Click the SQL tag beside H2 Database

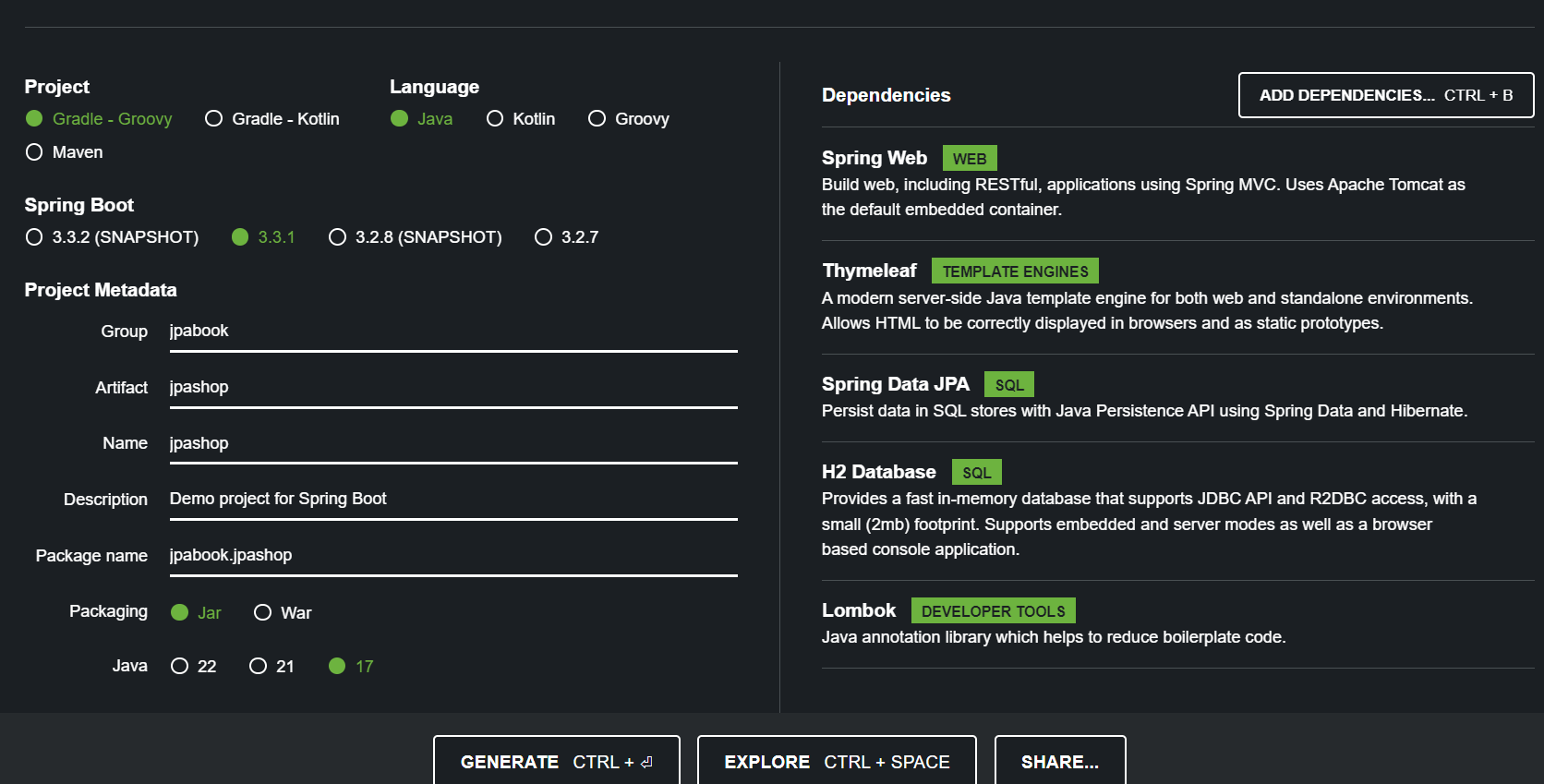pos(976,472)
